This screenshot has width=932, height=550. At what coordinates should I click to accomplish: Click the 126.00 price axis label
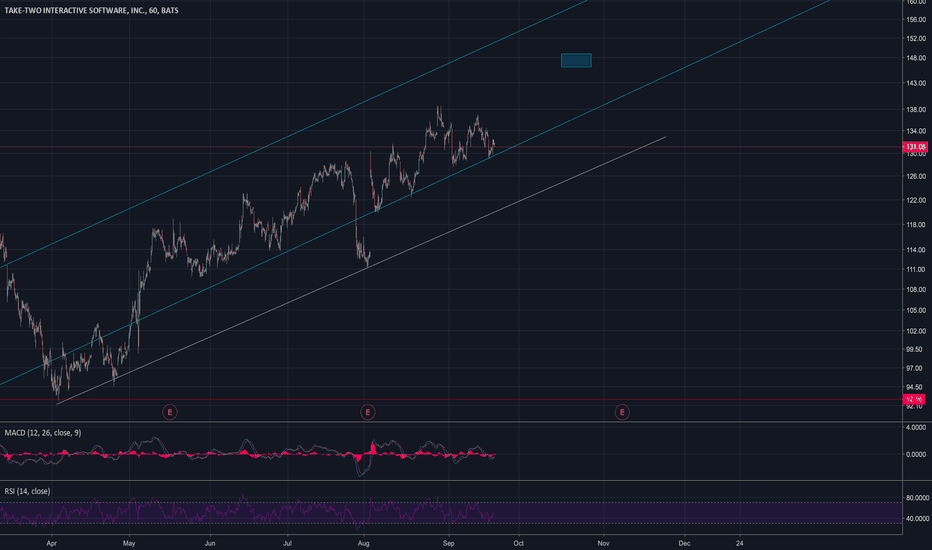[916, 177]
